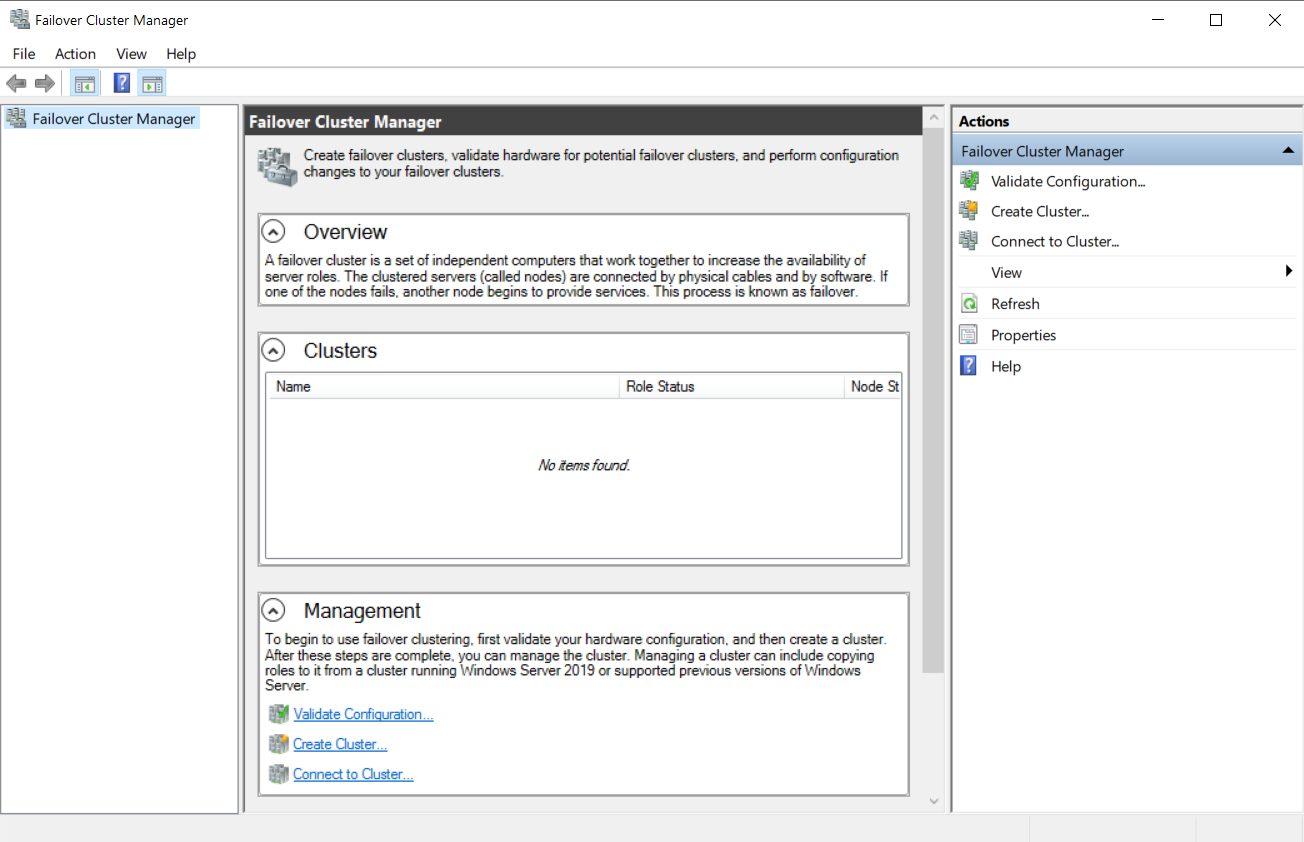Viewport: 1304px width, 842px height.
Task: Open the Help menu in menu bar
Action: pyautogui.click(x=181, y=54)
